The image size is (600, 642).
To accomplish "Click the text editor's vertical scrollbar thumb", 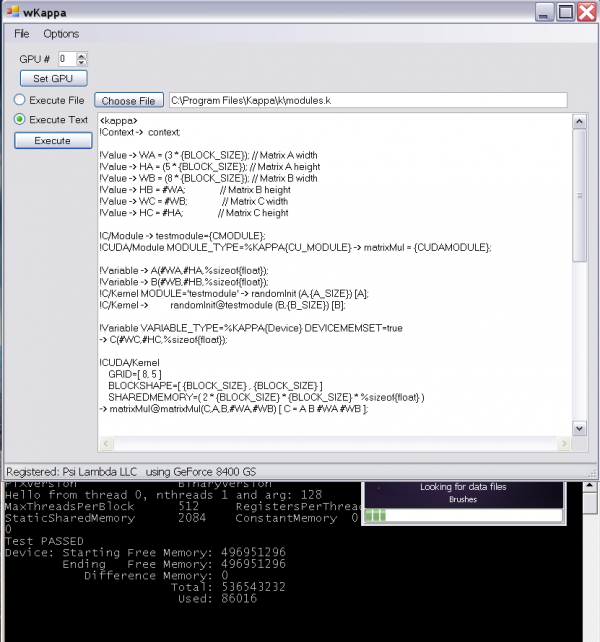I will 579,195.
